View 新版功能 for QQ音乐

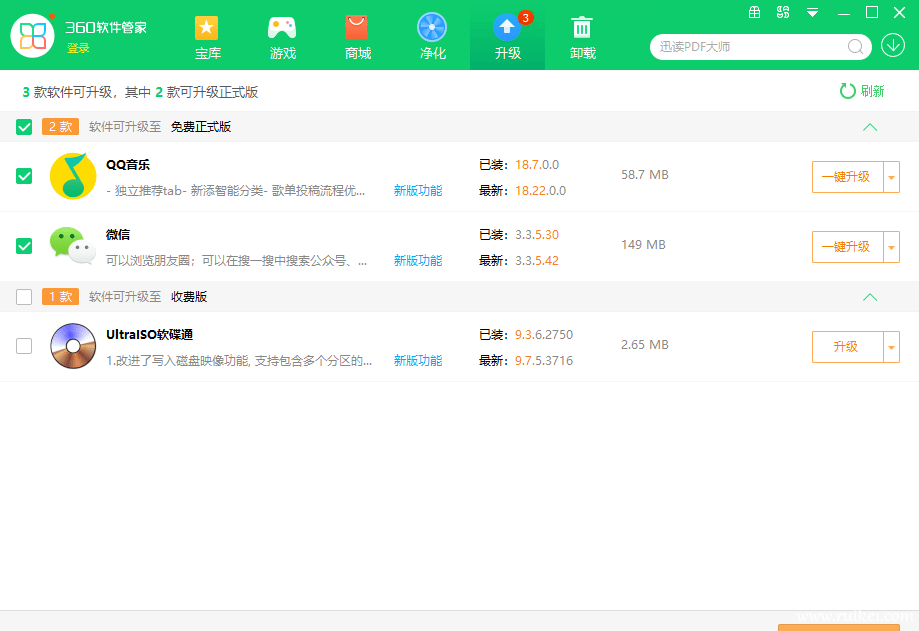click(x=418, y=190)
